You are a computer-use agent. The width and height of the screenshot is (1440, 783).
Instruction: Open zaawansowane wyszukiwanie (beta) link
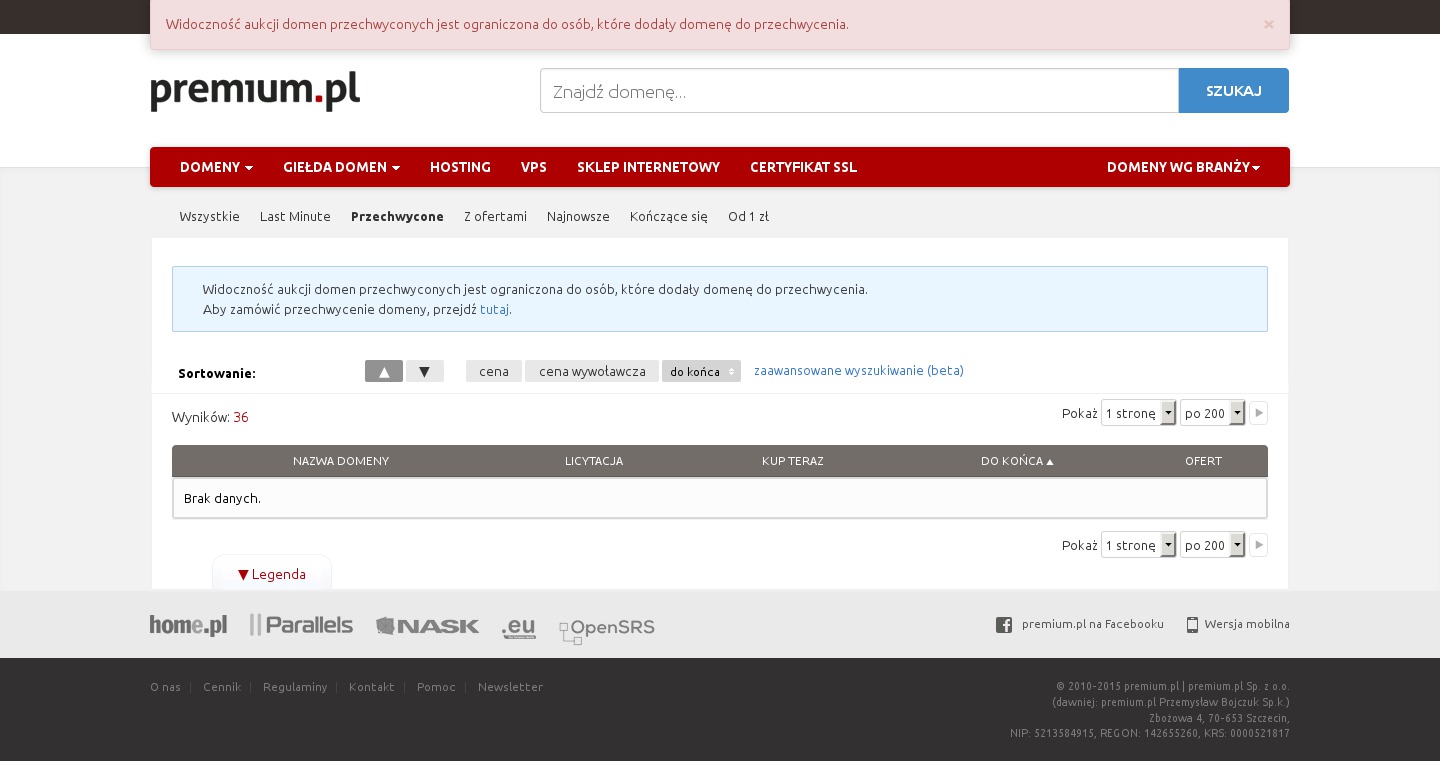pos(858,370)
